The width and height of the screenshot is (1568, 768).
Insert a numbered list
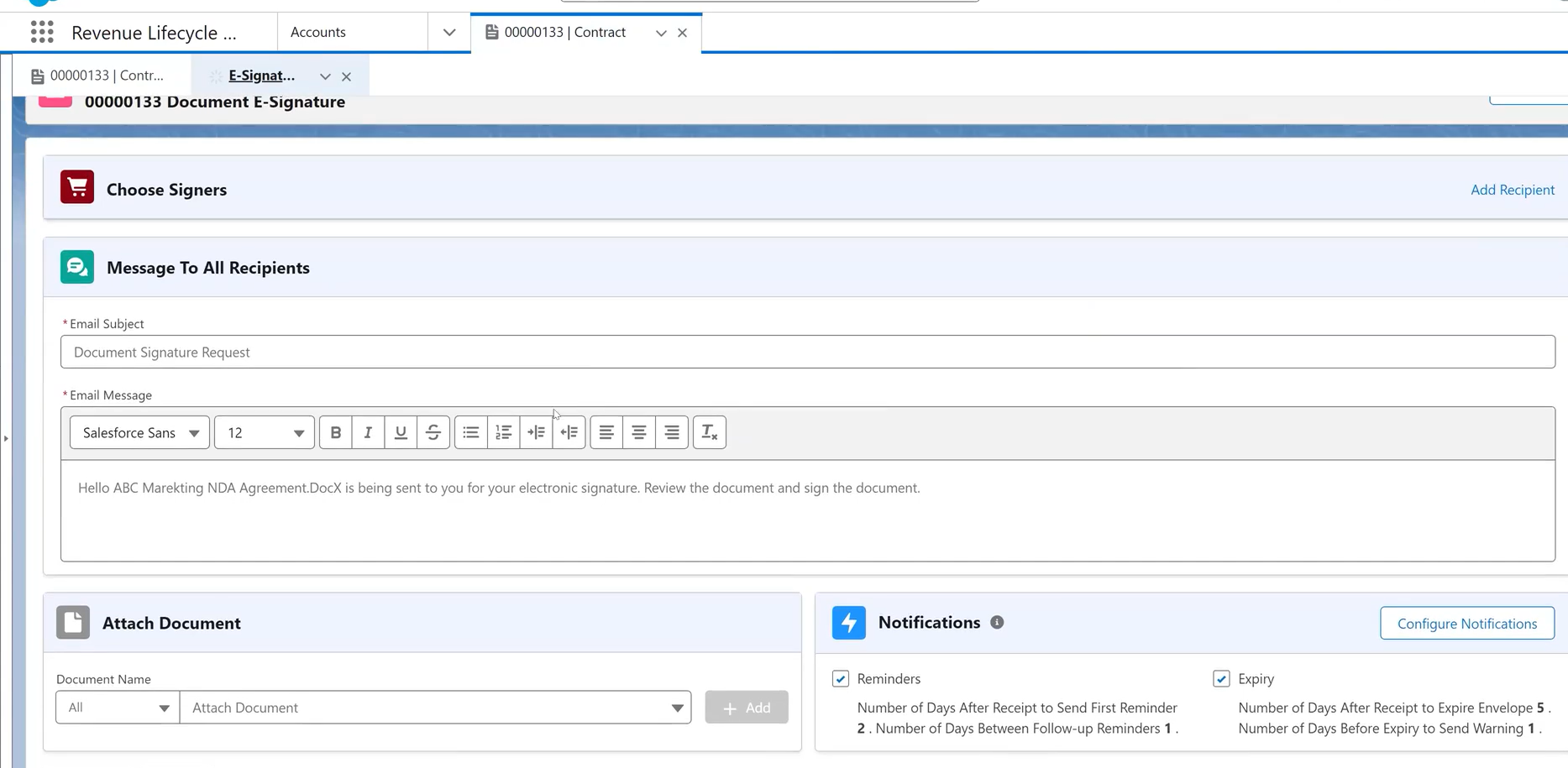coord(503,432)
